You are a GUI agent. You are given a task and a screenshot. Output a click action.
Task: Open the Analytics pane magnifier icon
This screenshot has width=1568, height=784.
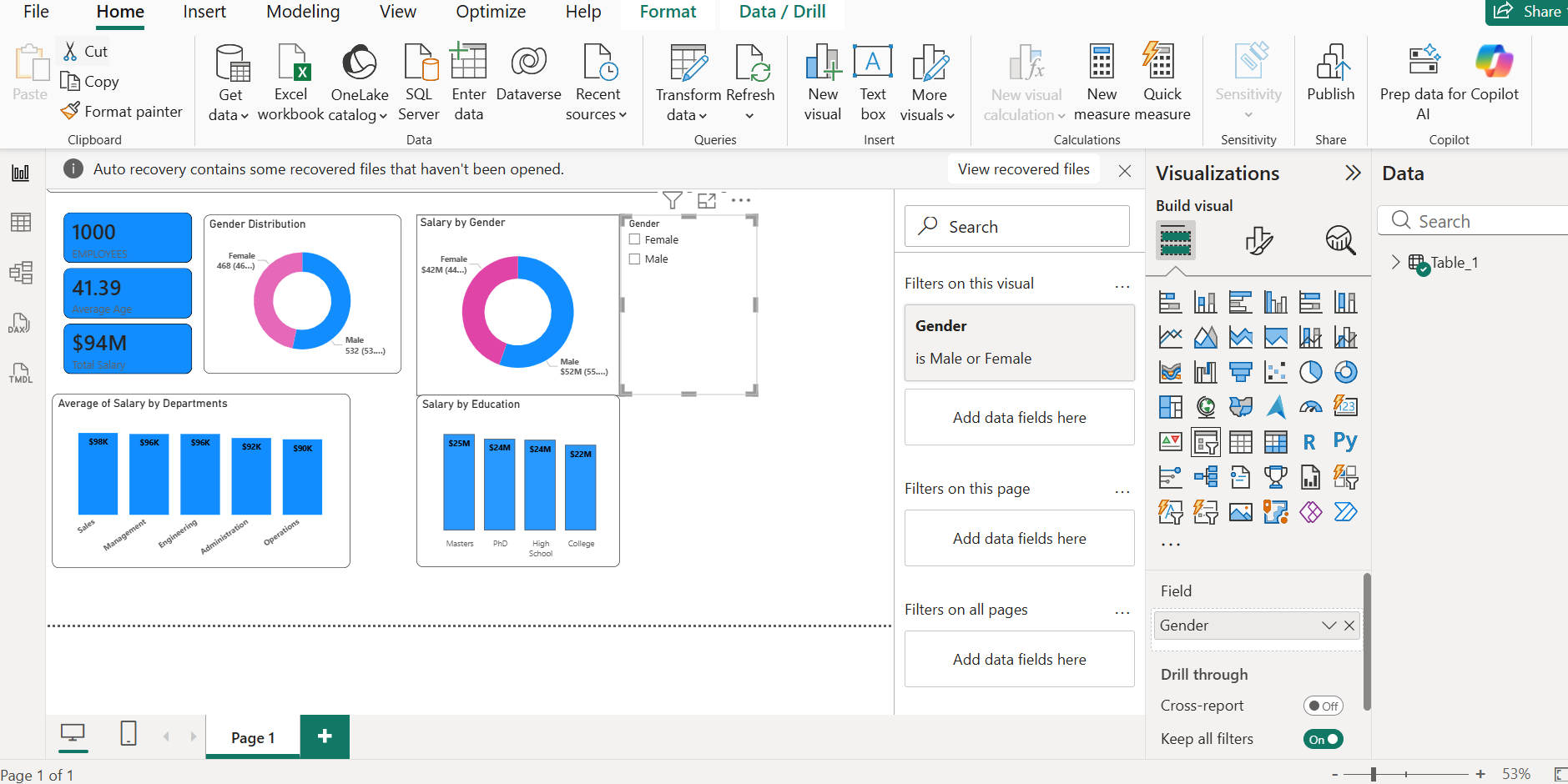pos(1340,241)
